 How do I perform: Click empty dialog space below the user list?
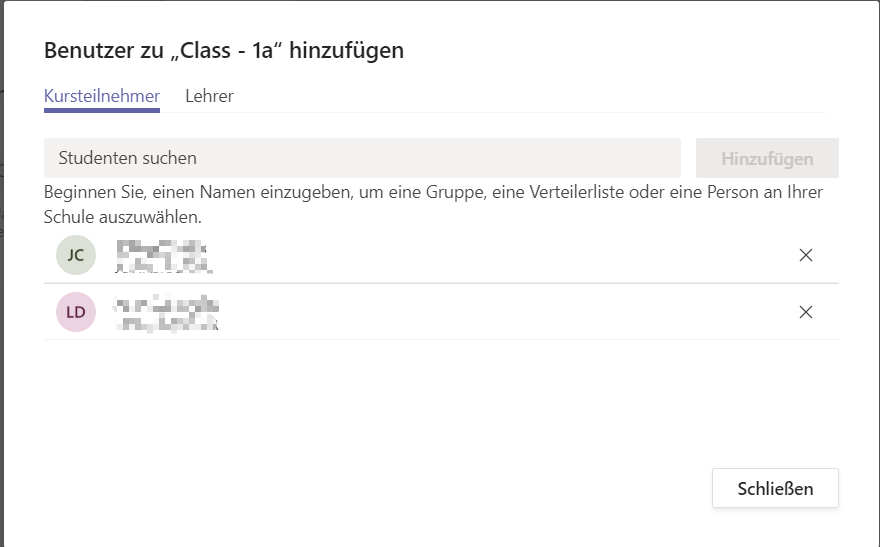click(x=400, y=410)
